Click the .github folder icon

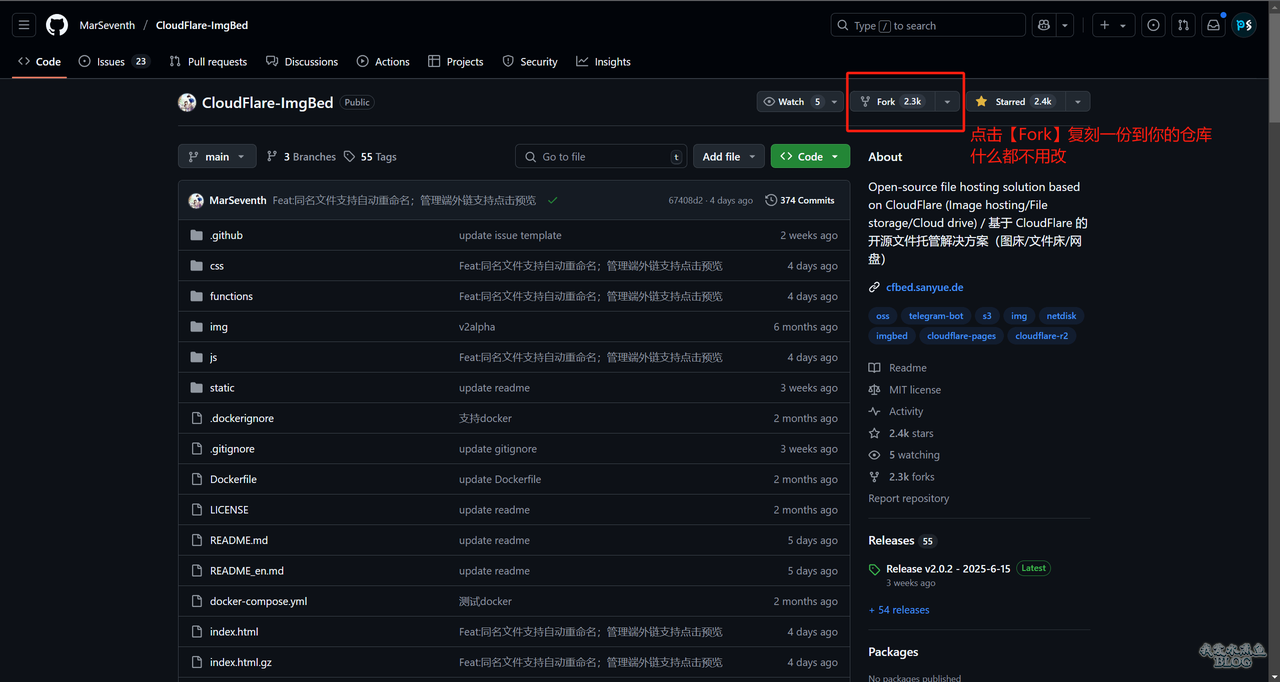coord(196,235)
